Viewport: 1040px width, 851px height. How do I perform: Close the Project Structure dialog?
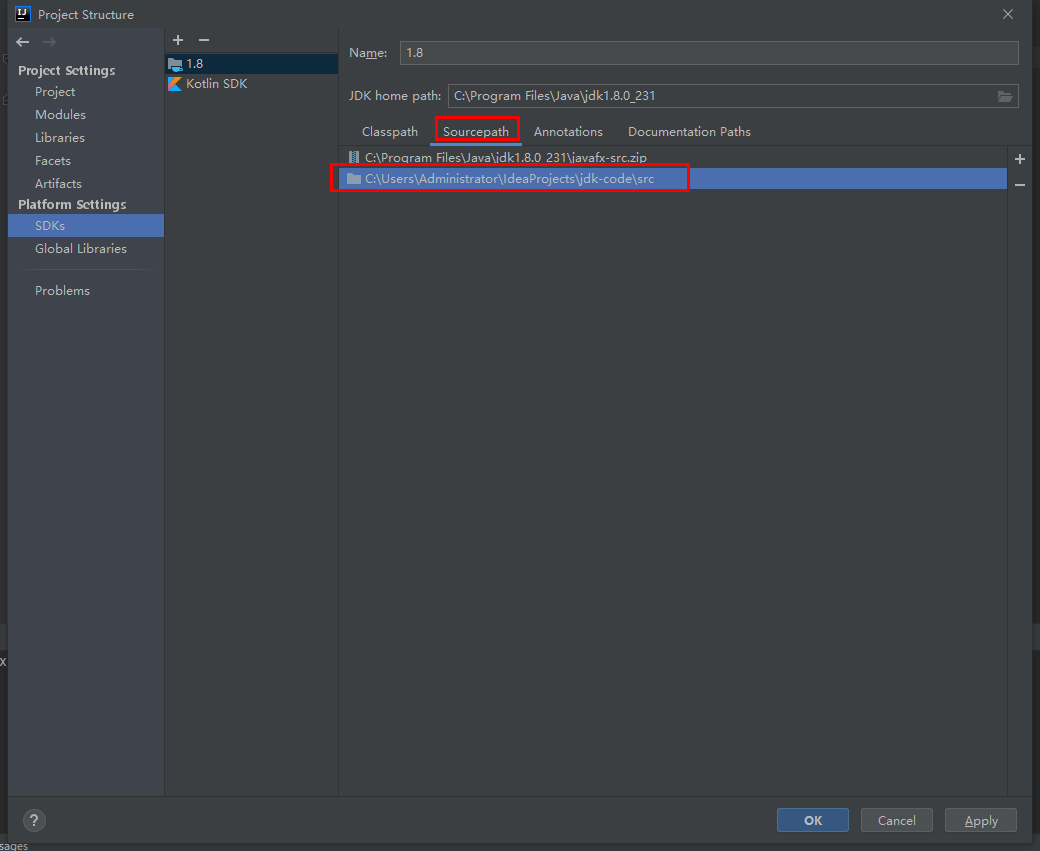pyautogui.click(x=1008, y=14)
